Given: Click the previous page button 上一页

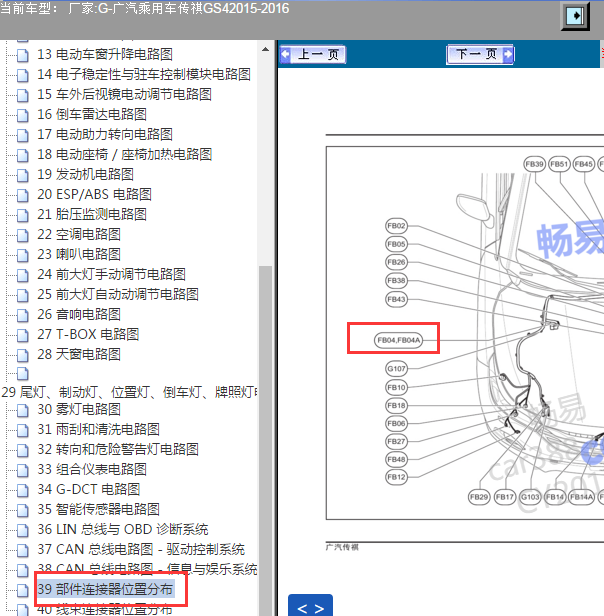Looking at the screenshot, I should click(x=313, y=54).
